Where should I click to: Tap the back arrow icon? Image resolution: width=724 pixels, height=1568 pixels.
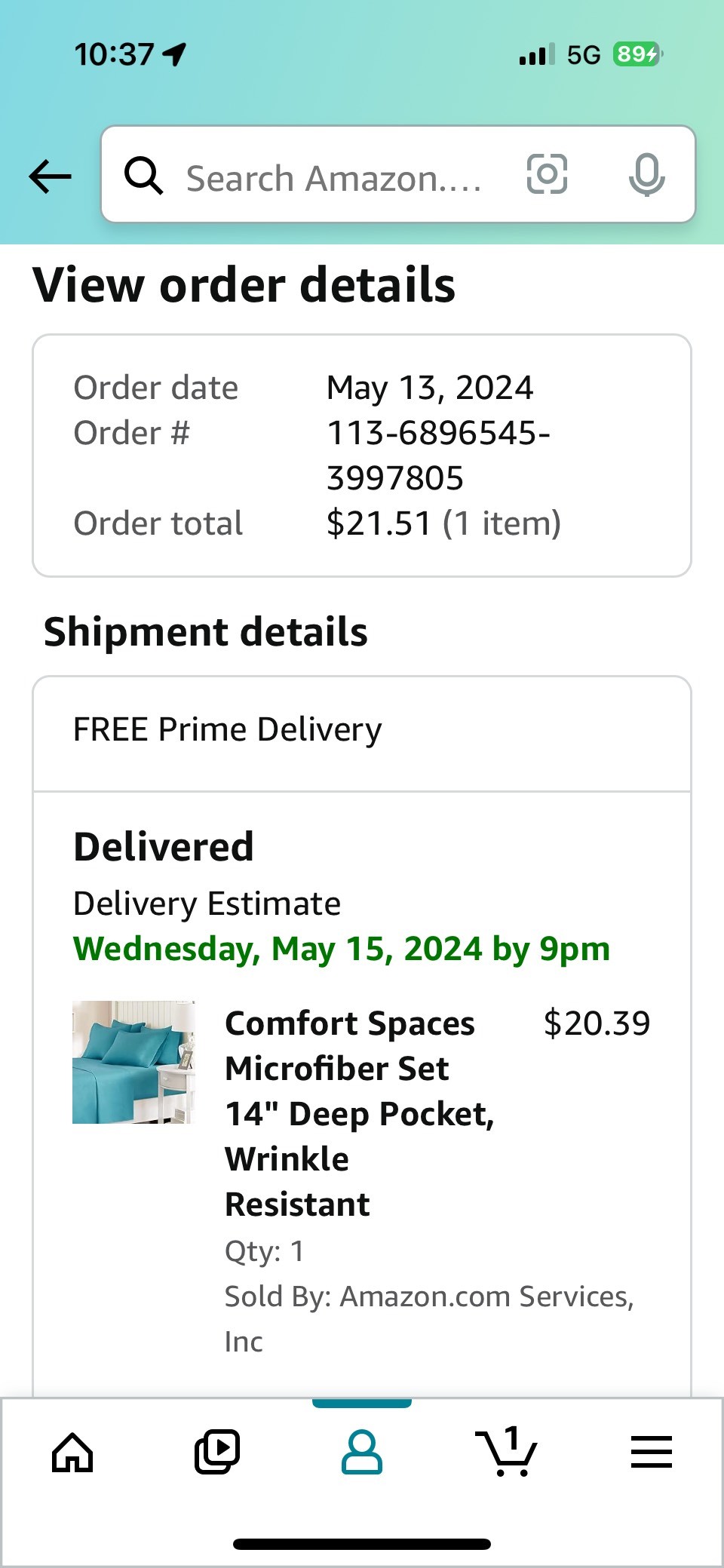pos(50,177)
